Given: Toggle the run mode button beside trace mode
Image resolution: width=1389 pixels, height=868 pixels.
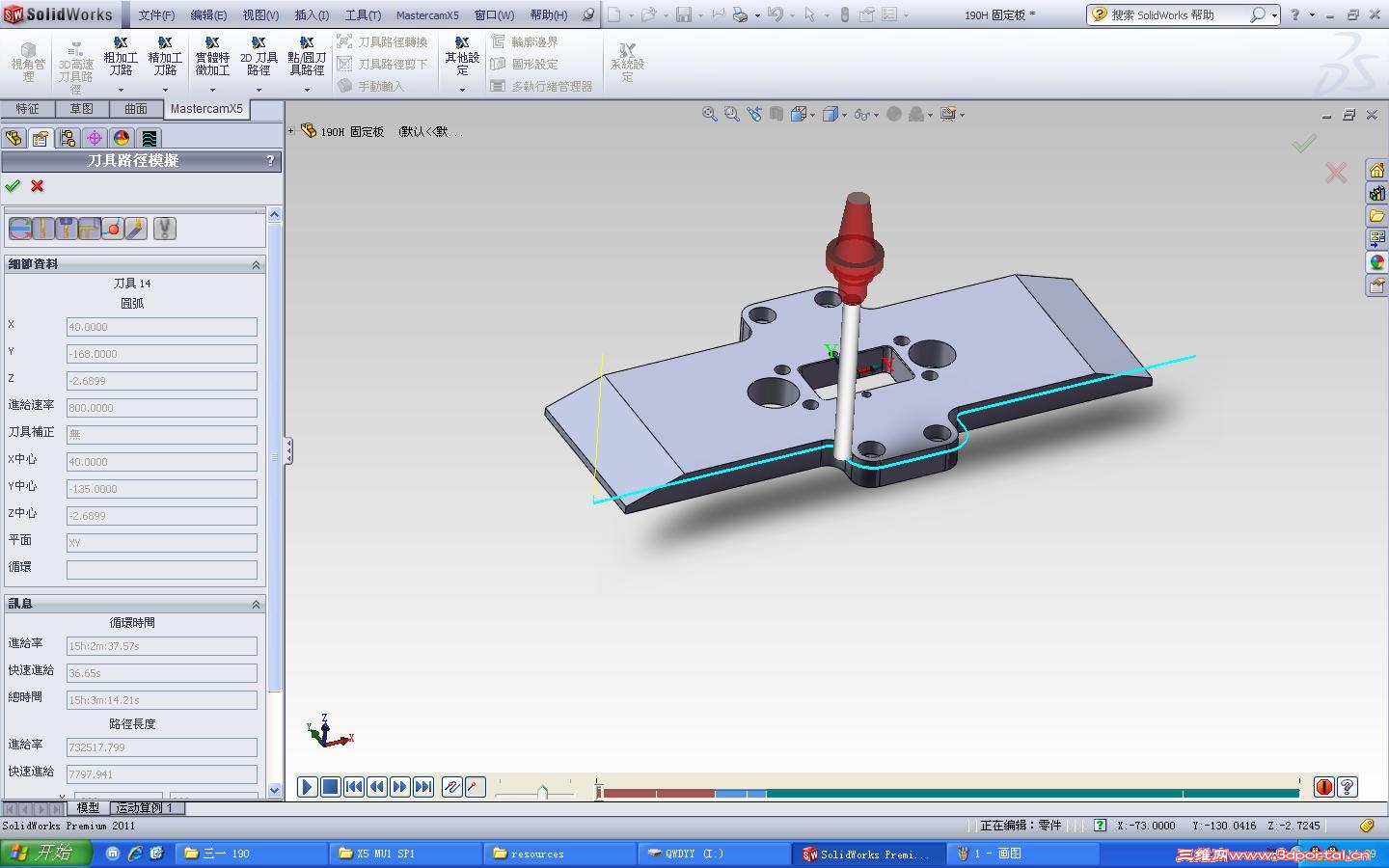Looking at the screenshot, I should [475, 787].
